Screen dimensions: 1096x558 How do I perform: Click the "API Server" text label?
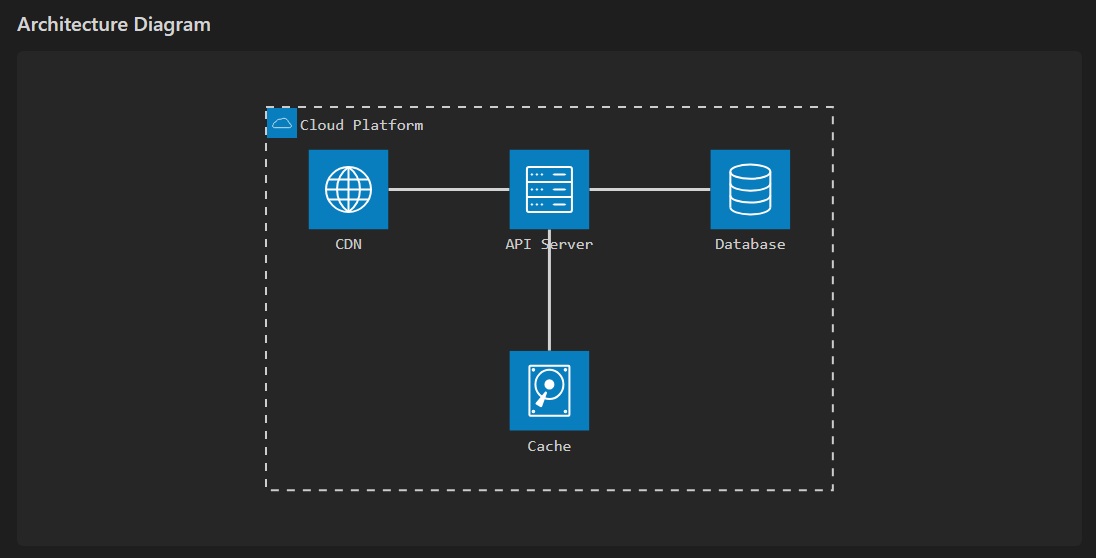(549, 244)
